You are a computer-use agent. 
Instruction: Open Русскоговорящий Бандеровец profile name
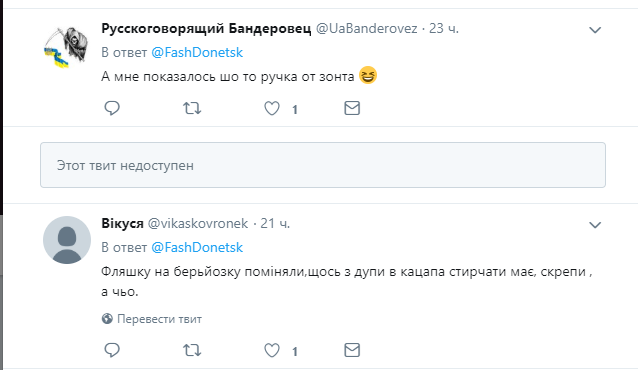[x=206, y=28]
